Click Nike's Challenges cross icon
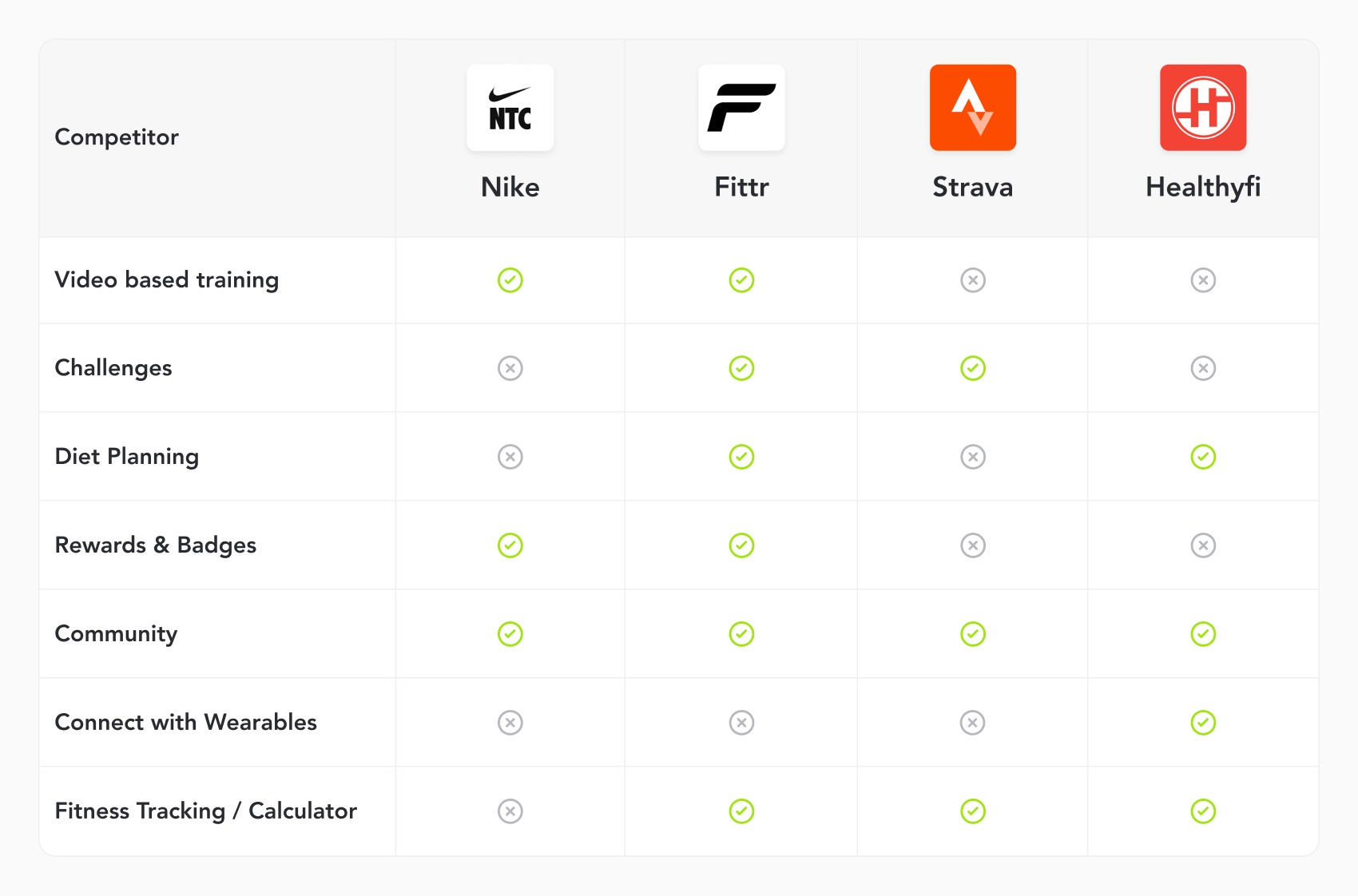Image resolution: width=1358 pixels, height=896 pixels. tap(510, 368)
